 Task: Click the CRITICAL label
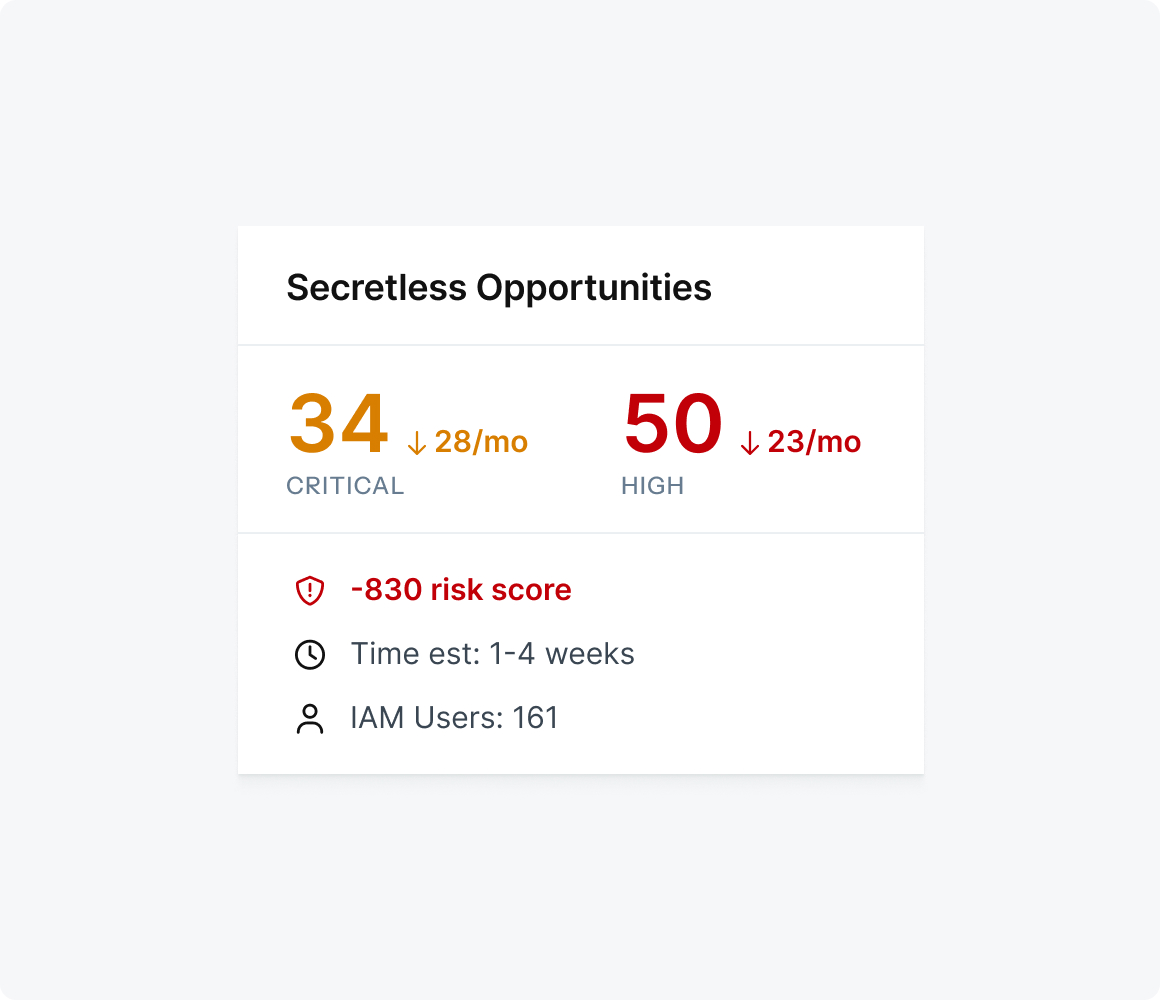(x=345, y=486)
